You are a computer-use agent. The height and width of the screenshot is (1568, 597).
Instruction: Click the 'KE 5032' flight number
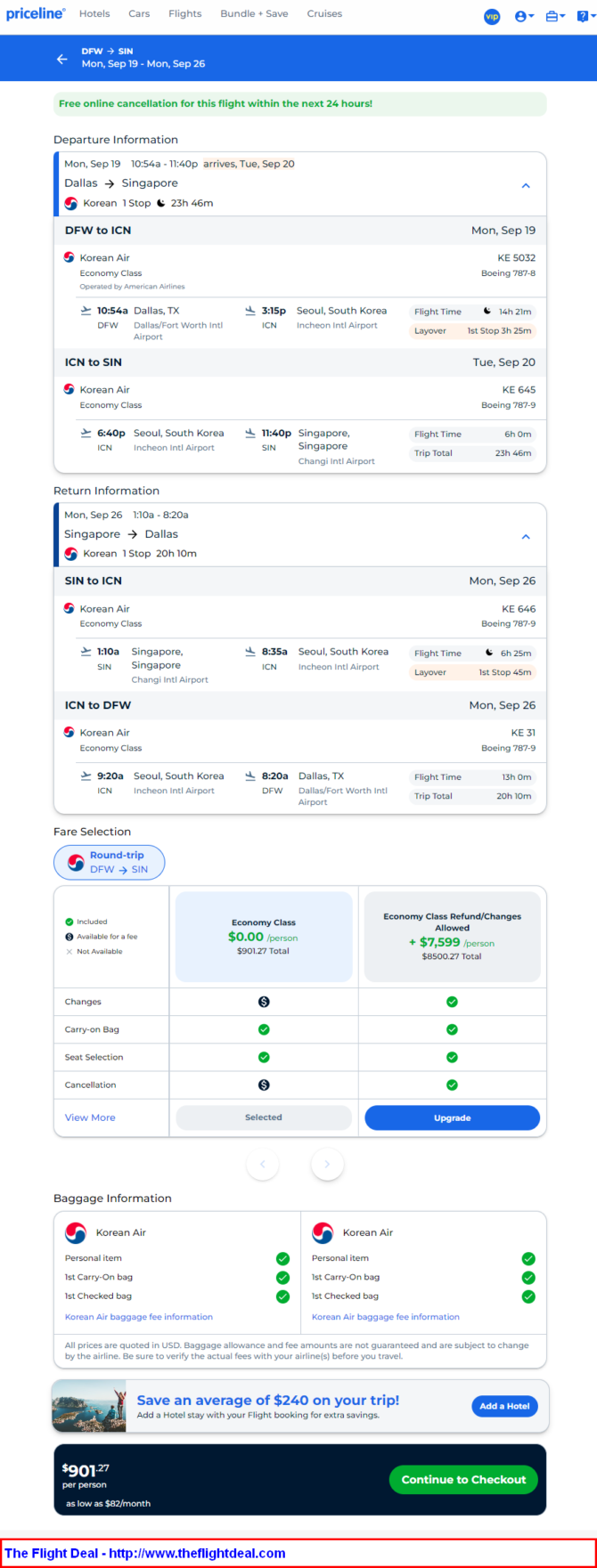(x=517, y=258)
